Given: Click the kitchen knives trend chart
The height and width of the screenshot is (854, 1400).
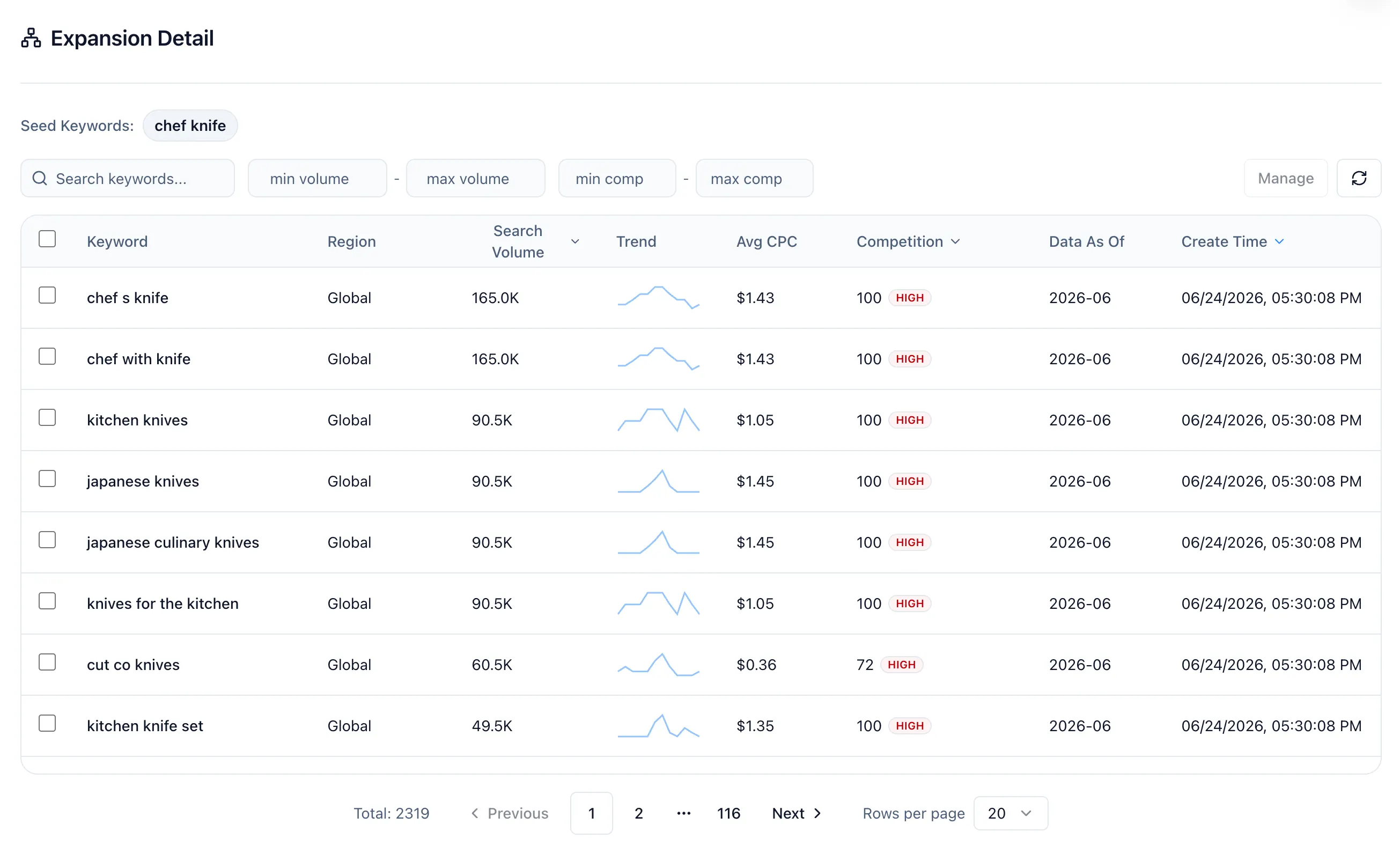Looking at the screenshot, I should click(659, 420).
